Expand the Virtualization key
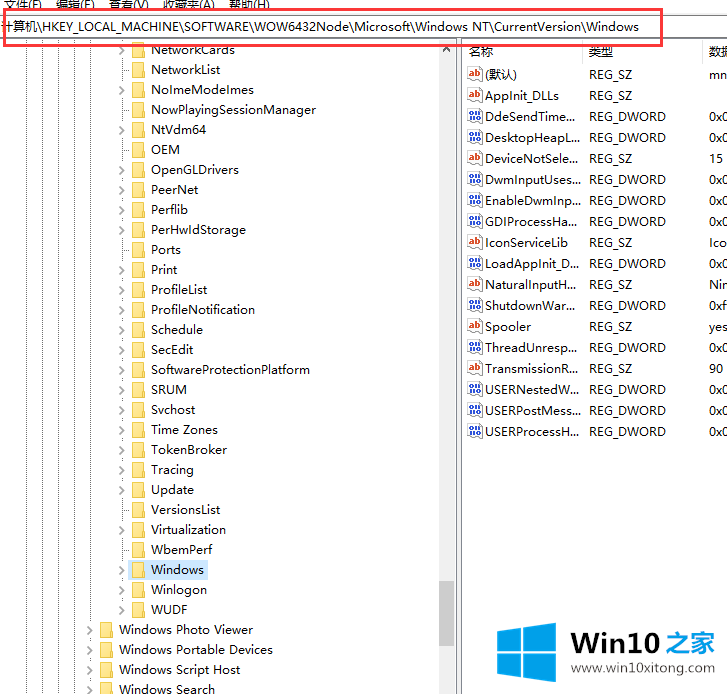 [x=121, y=530]
